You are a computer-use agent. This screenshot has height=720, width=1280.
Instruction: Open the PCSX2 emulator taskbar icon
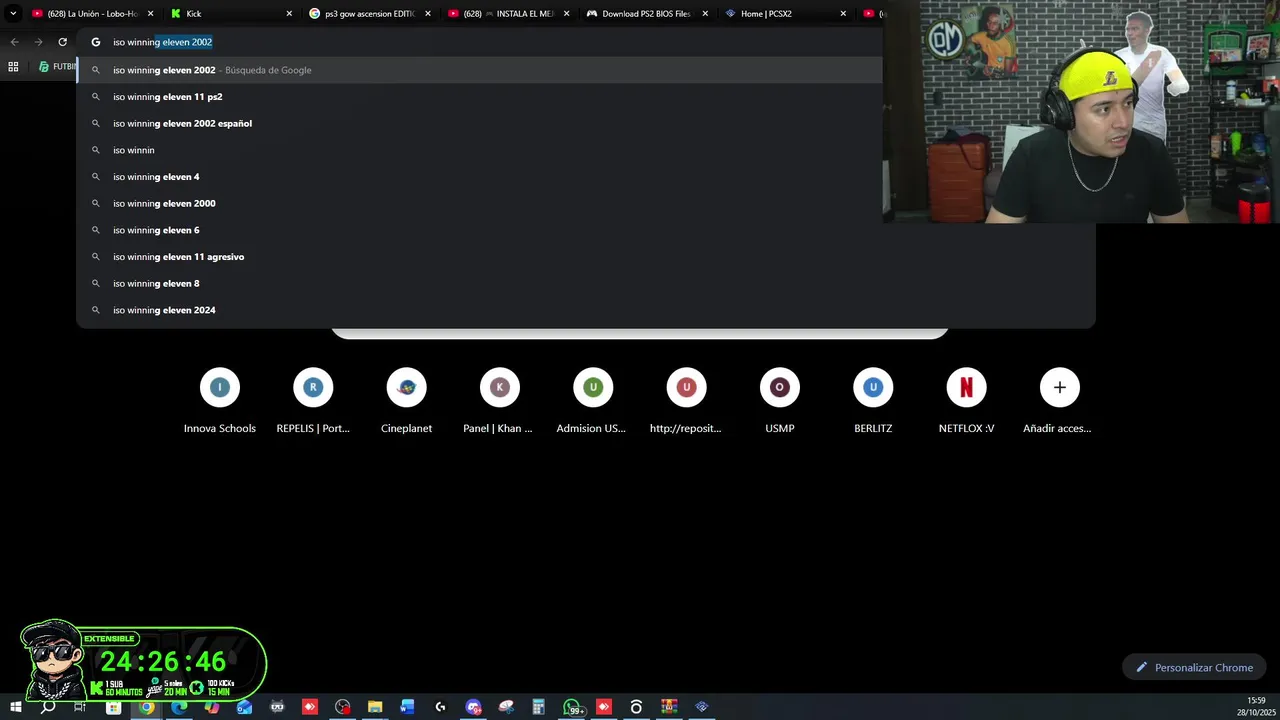click(x=702, y=707)
